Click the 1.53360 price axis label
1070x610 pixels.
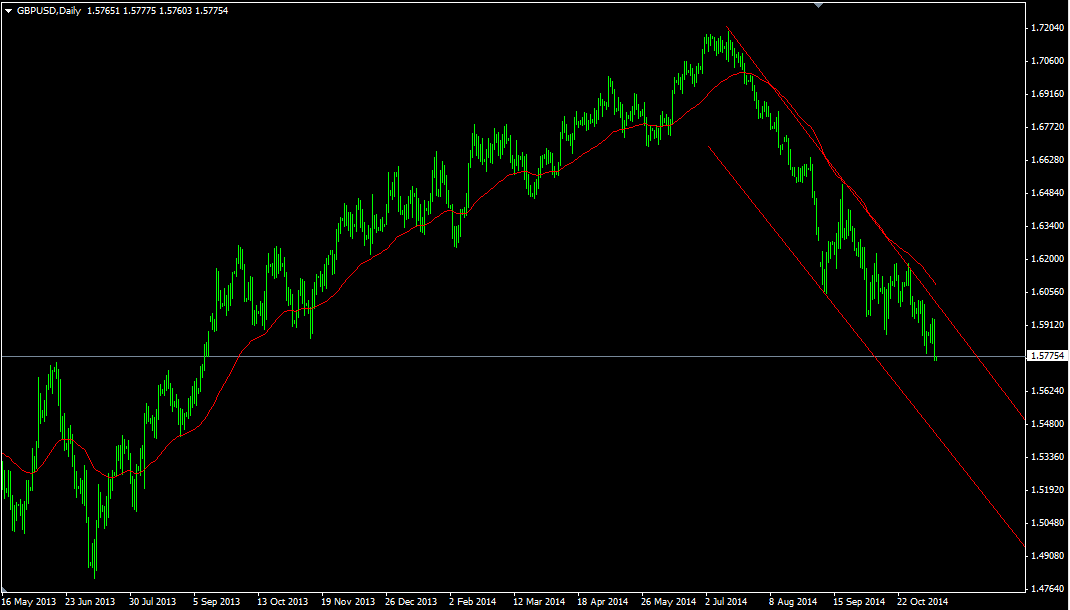pyautogui.click(x=1047, y=456)
